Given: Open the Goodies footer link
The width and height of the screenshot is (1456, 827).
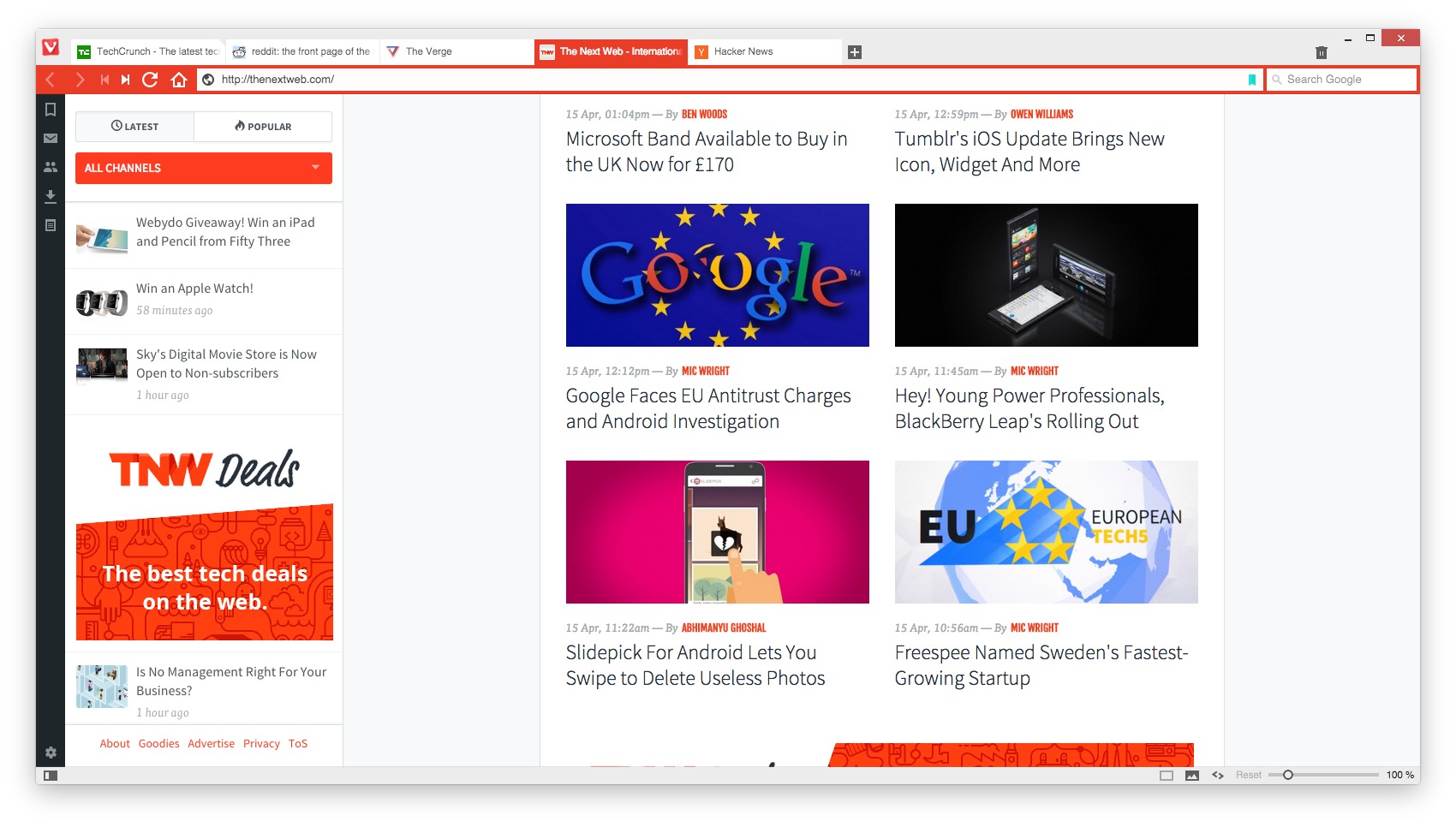Looking at the screenshot, I should tap(159, 744).
